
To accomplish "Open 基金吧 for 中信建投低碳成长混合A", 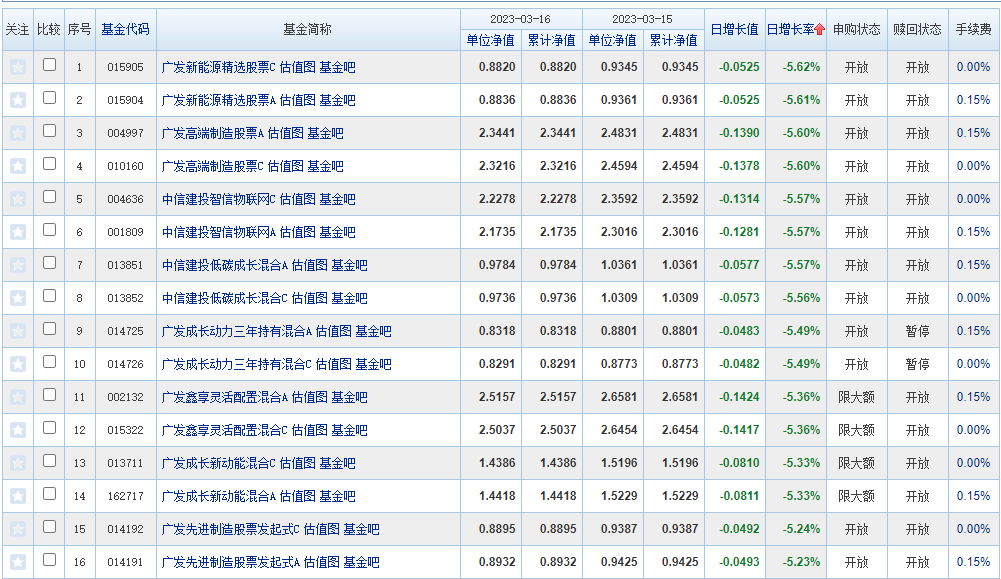I will point(349,265).
